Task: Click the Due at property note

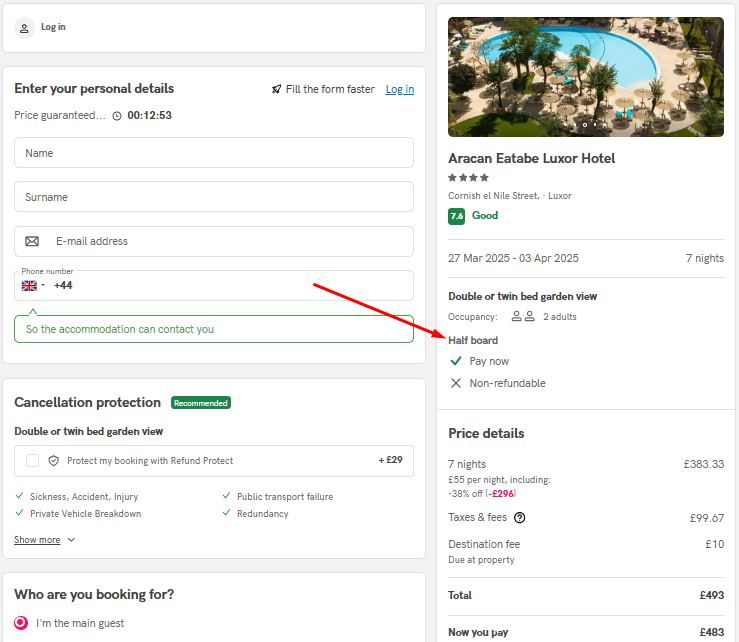Action: (481, 560)
